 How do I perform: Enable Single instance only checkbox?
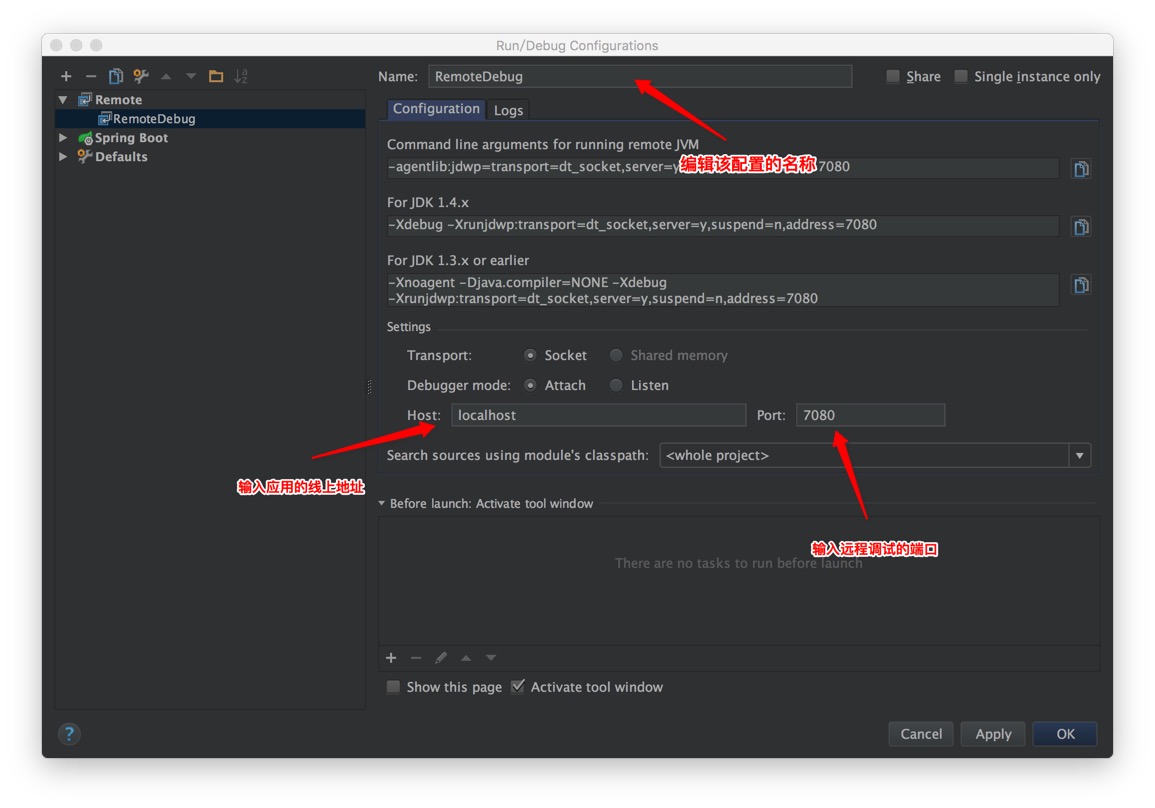click(x=961, y=76)
